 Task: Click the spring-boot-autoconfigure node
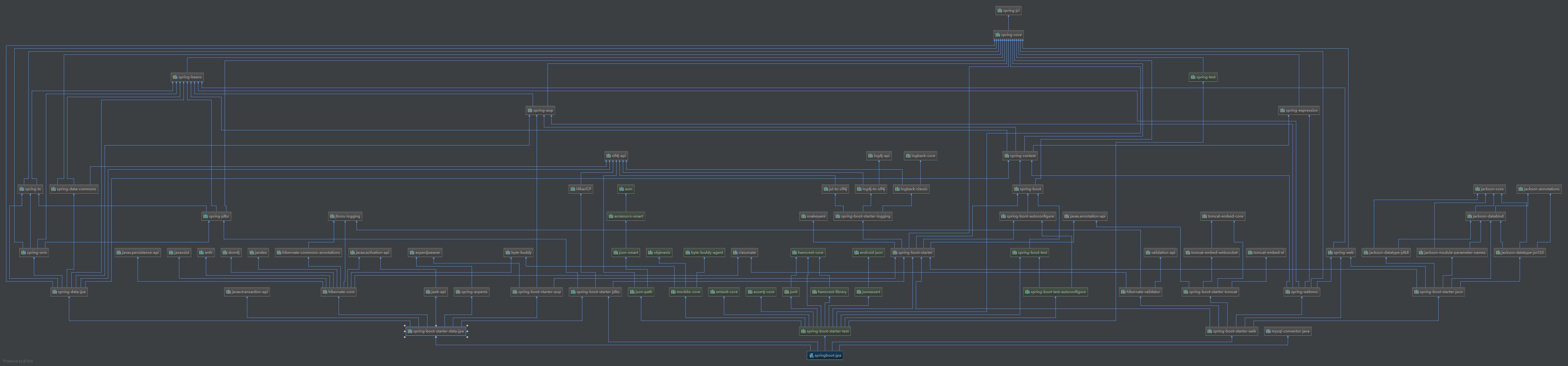(1027, 216)
